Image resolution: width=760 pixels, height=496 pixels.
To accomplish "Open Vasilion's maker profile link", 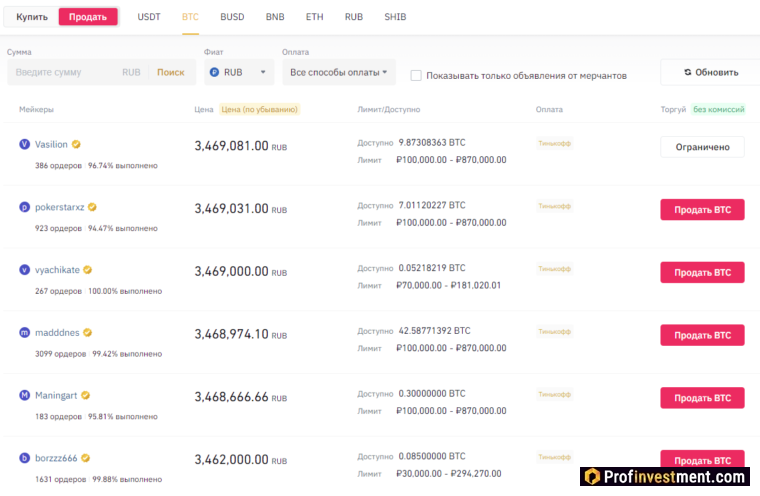I will click(x=51, y=144).
